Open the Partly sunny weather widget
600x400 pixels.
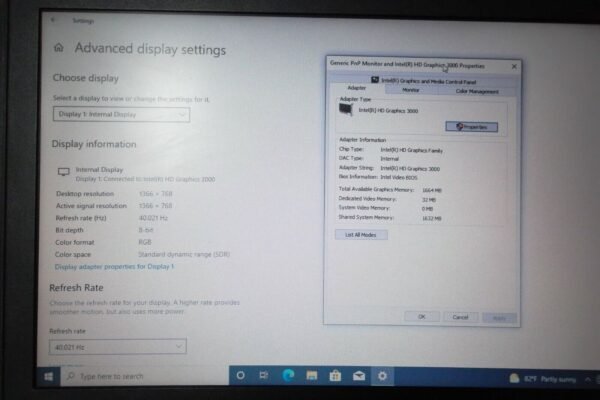click(x=543, y=379)
